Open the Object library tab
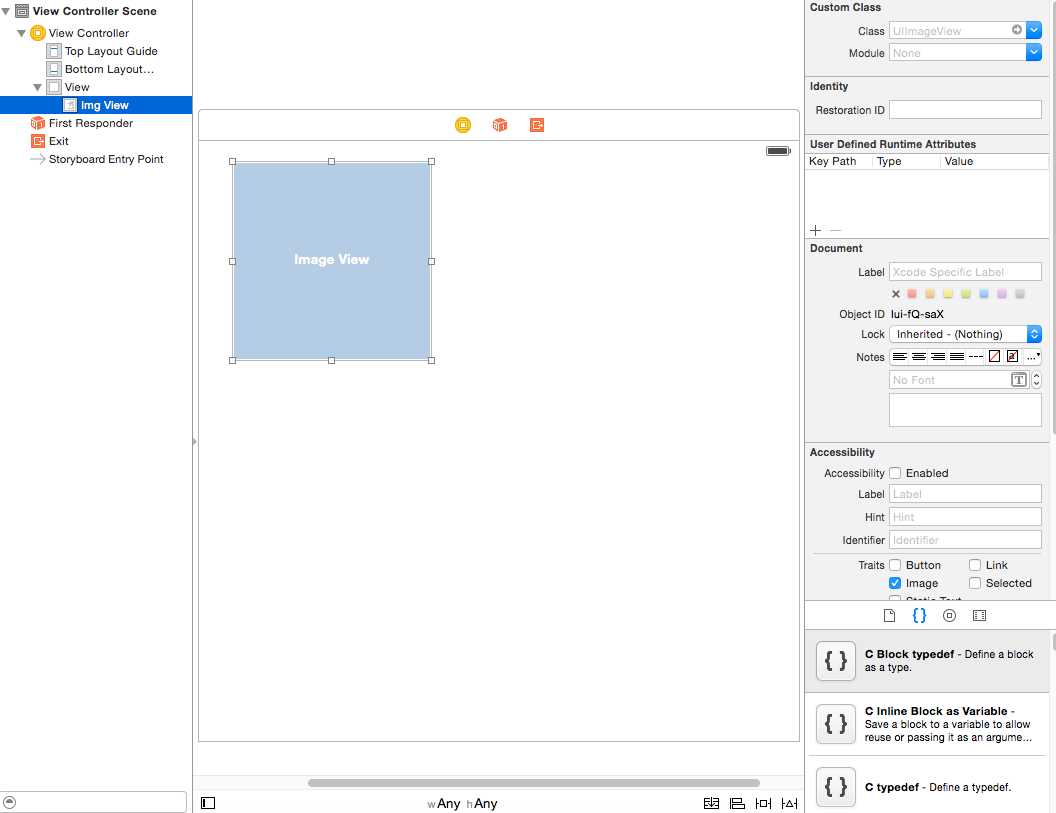Image resolution: width=1056 pixels, height=813 pixels. tap(949, 615)
